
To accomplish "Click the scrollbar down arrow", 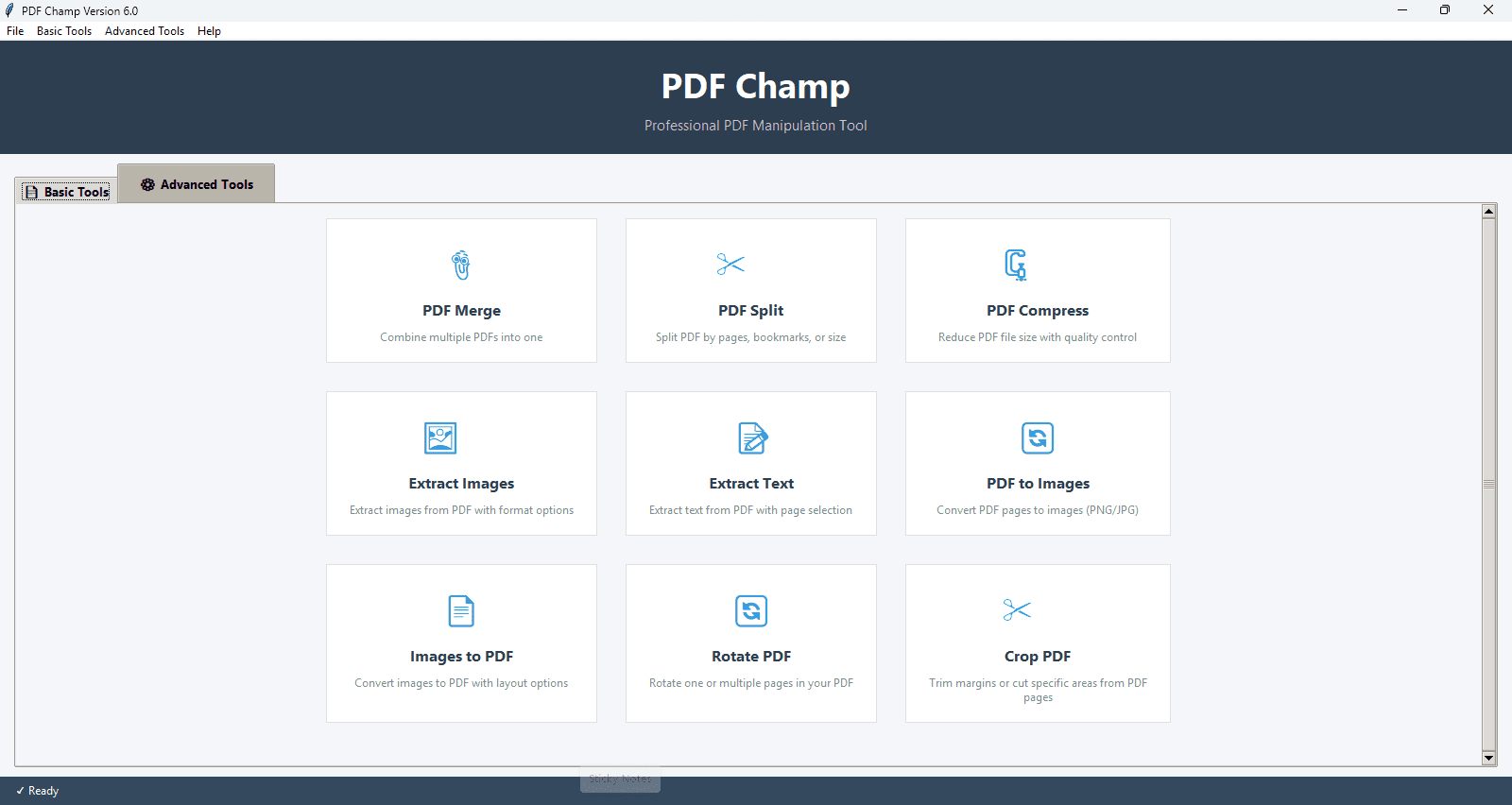I will [1489, 758].
